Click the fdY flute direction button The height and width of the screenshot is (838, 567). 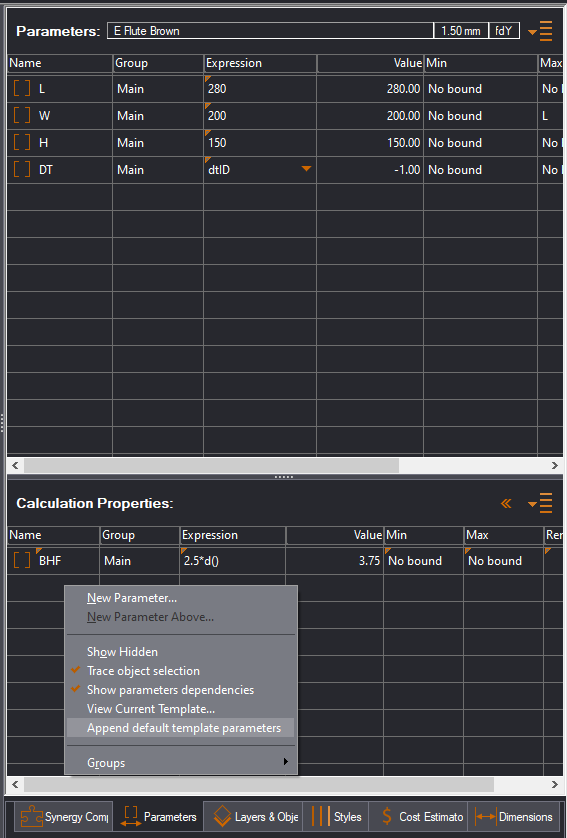504,31
